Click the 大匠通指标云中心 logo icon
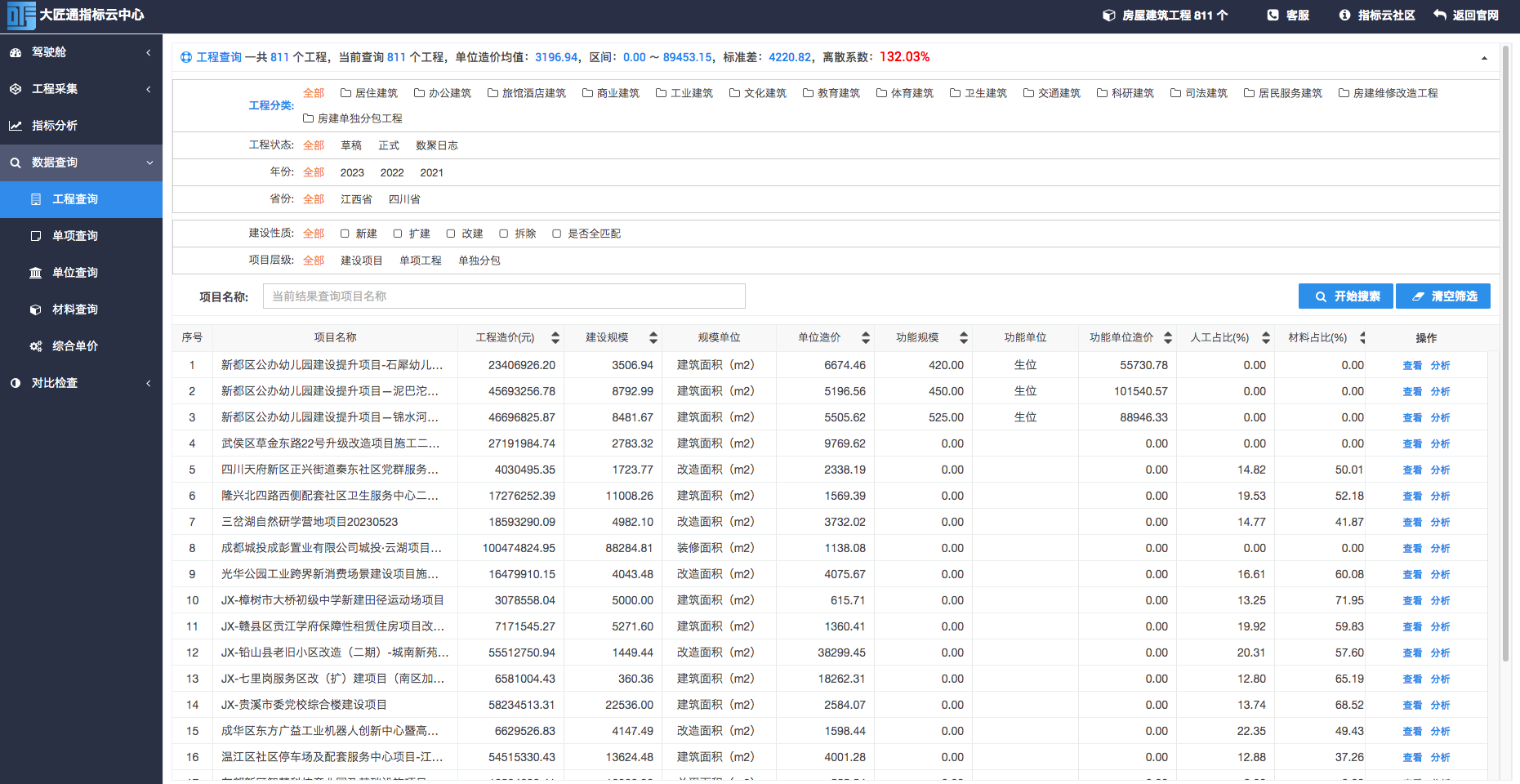This screenshot has width=1520, height=784. point(21,16)
